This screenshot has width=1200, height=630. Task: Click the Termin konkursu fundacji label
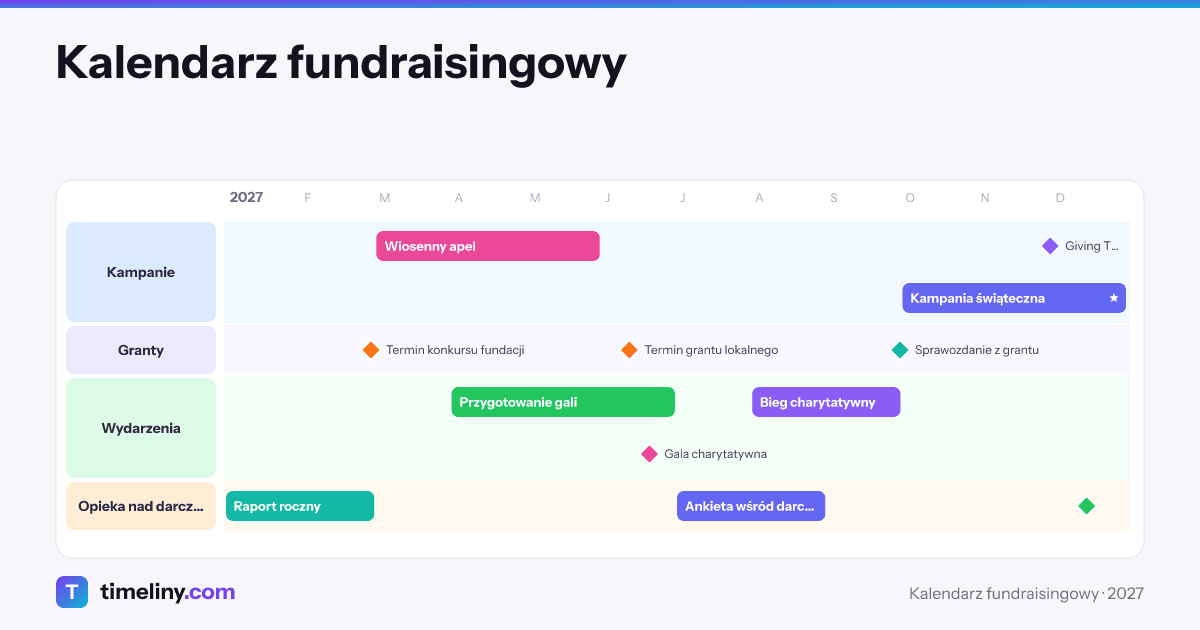455,350
